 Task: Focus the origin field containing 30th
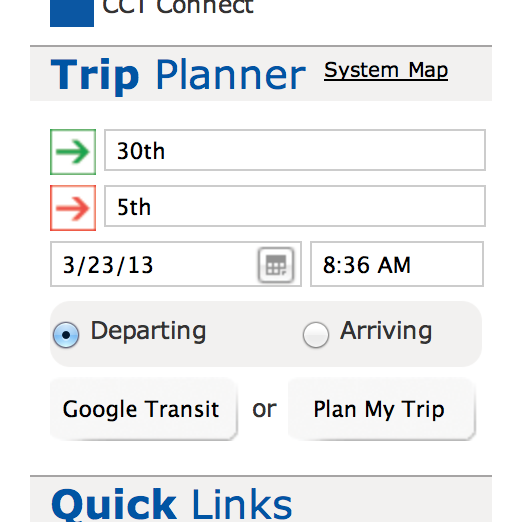295,150
